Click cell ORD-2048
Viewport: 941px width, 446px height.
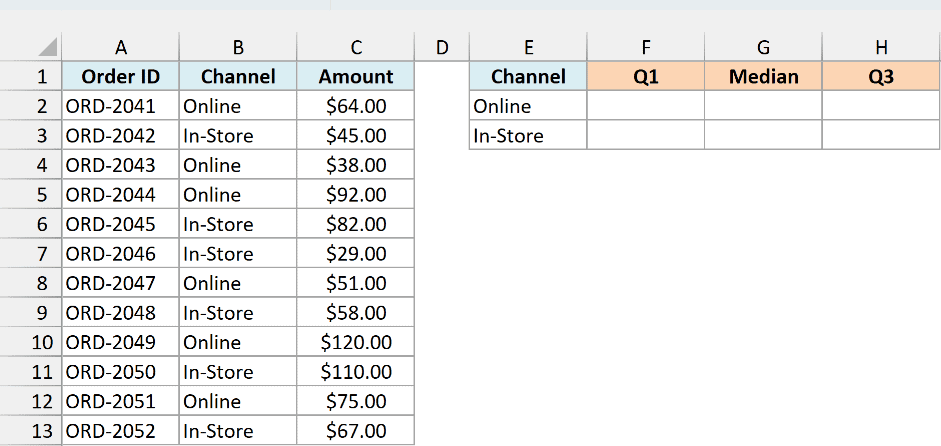121,312
